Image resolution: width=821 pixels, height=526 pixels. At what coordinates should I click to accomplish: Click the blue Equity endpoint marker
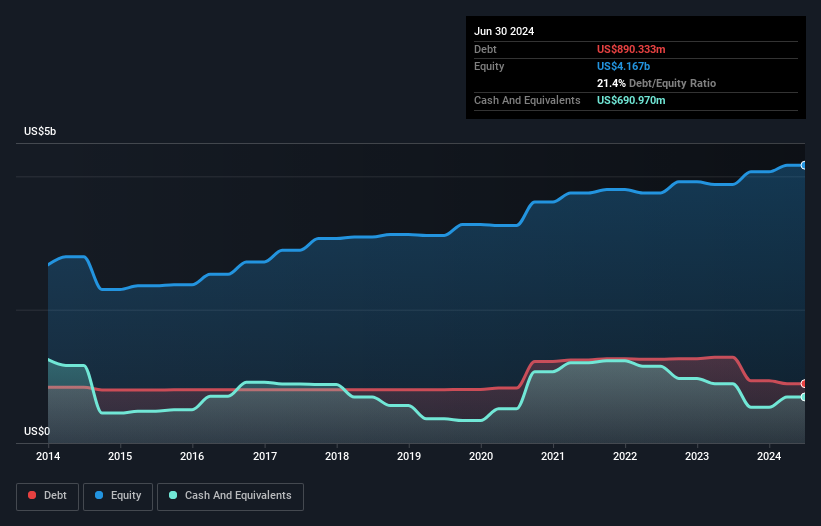click(804, 165)
